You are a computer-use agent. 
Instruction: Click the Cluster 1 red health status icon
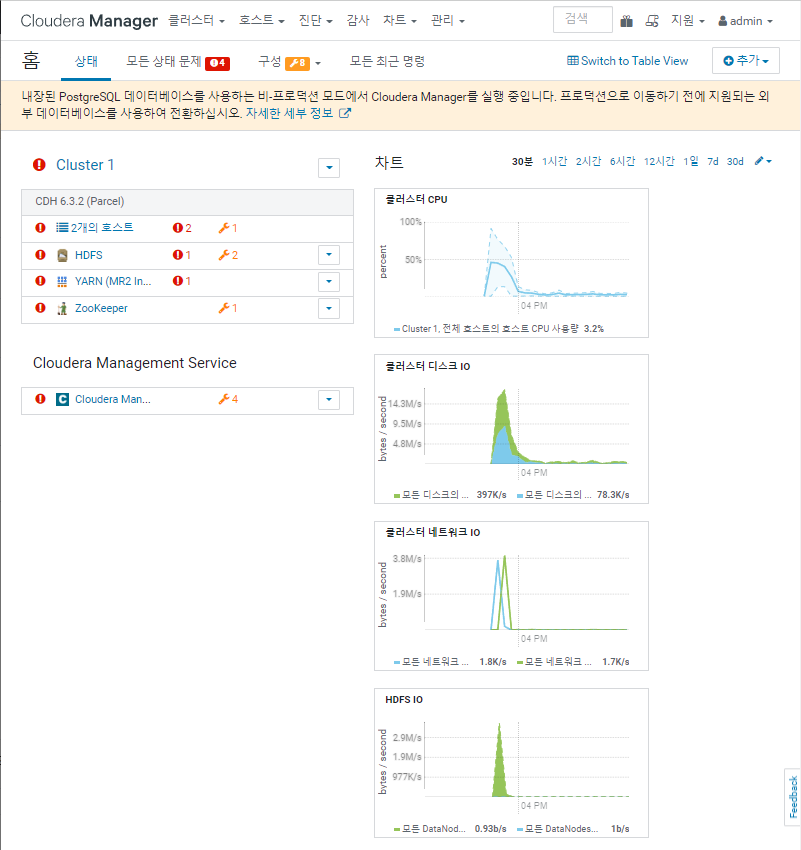pos(39,164)
